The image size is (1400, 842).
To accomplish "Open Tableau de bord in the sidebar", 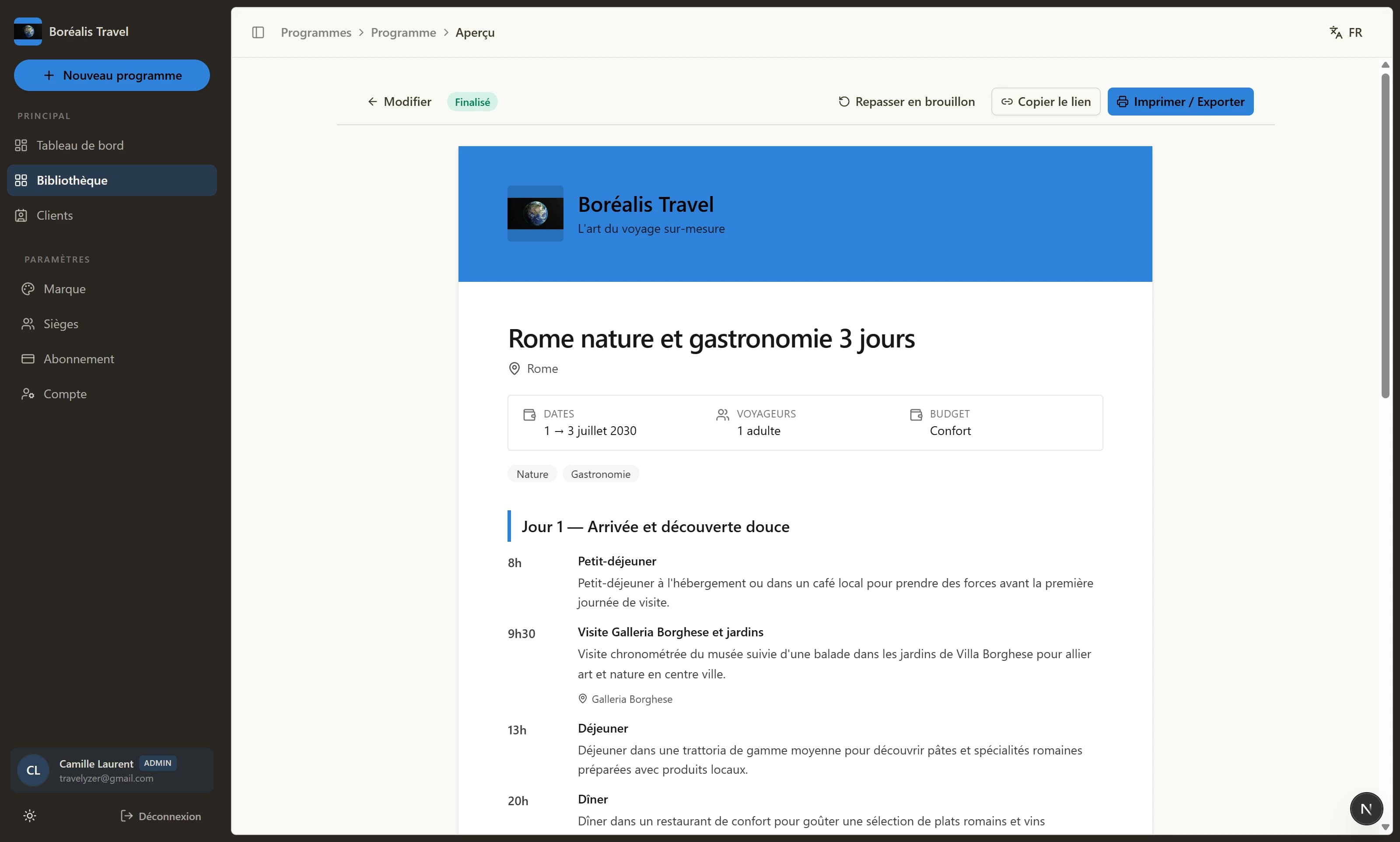I will coord(112,145).
